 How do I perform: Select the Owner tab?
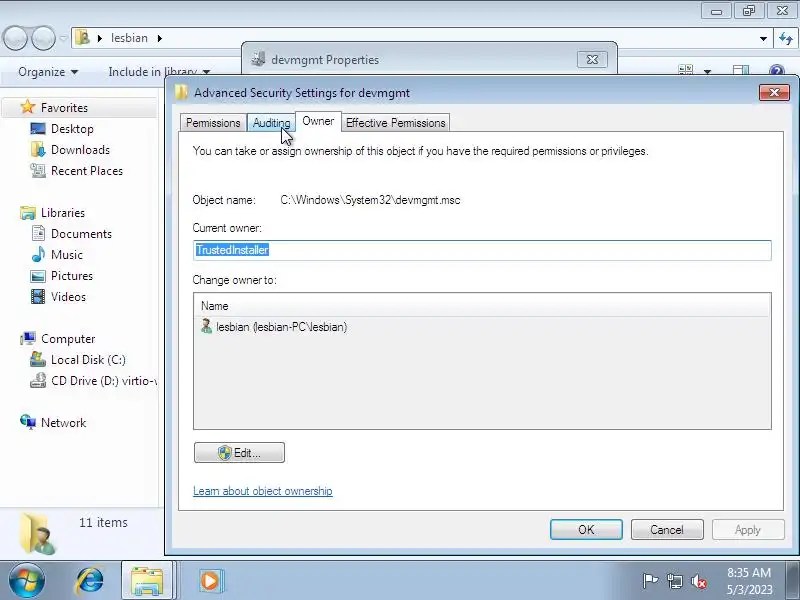pos(318,121)
